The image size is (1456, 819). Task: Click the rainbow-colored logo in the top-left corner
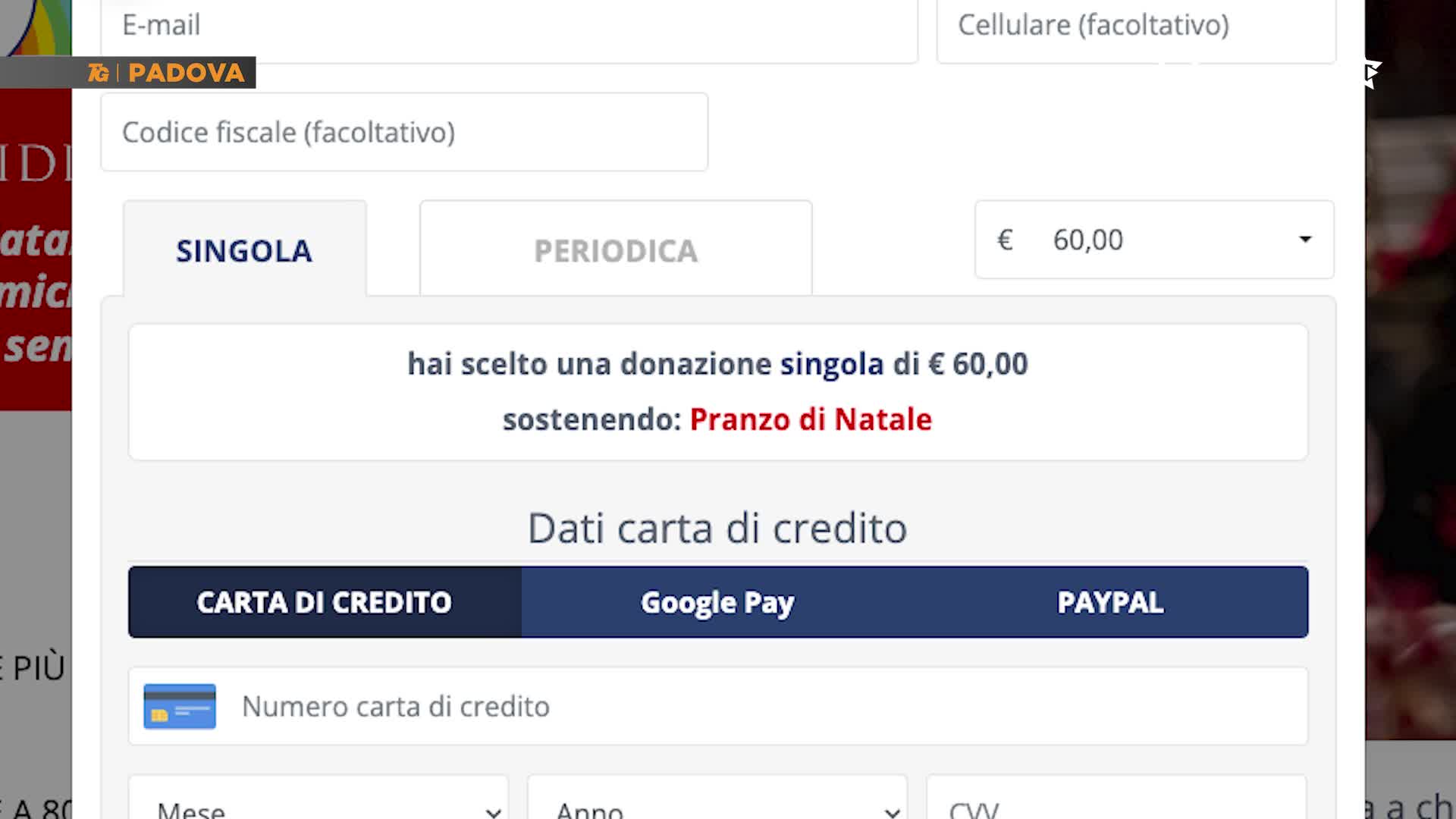[x=36, y=27]
